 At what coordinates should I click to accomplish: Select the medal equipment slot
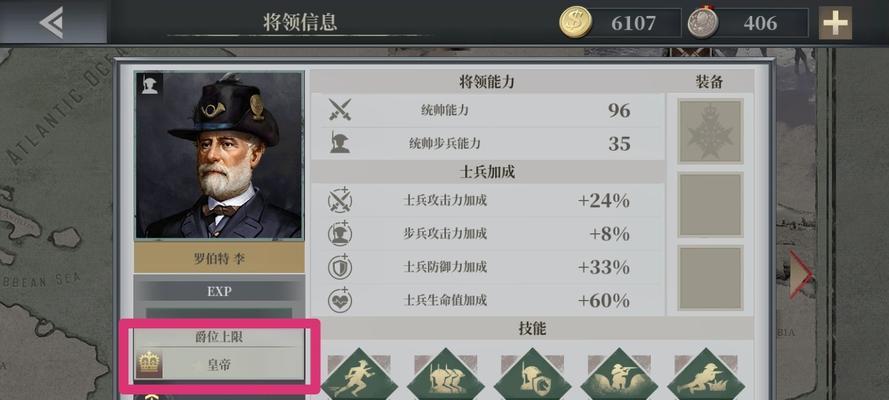pos(710,131)
